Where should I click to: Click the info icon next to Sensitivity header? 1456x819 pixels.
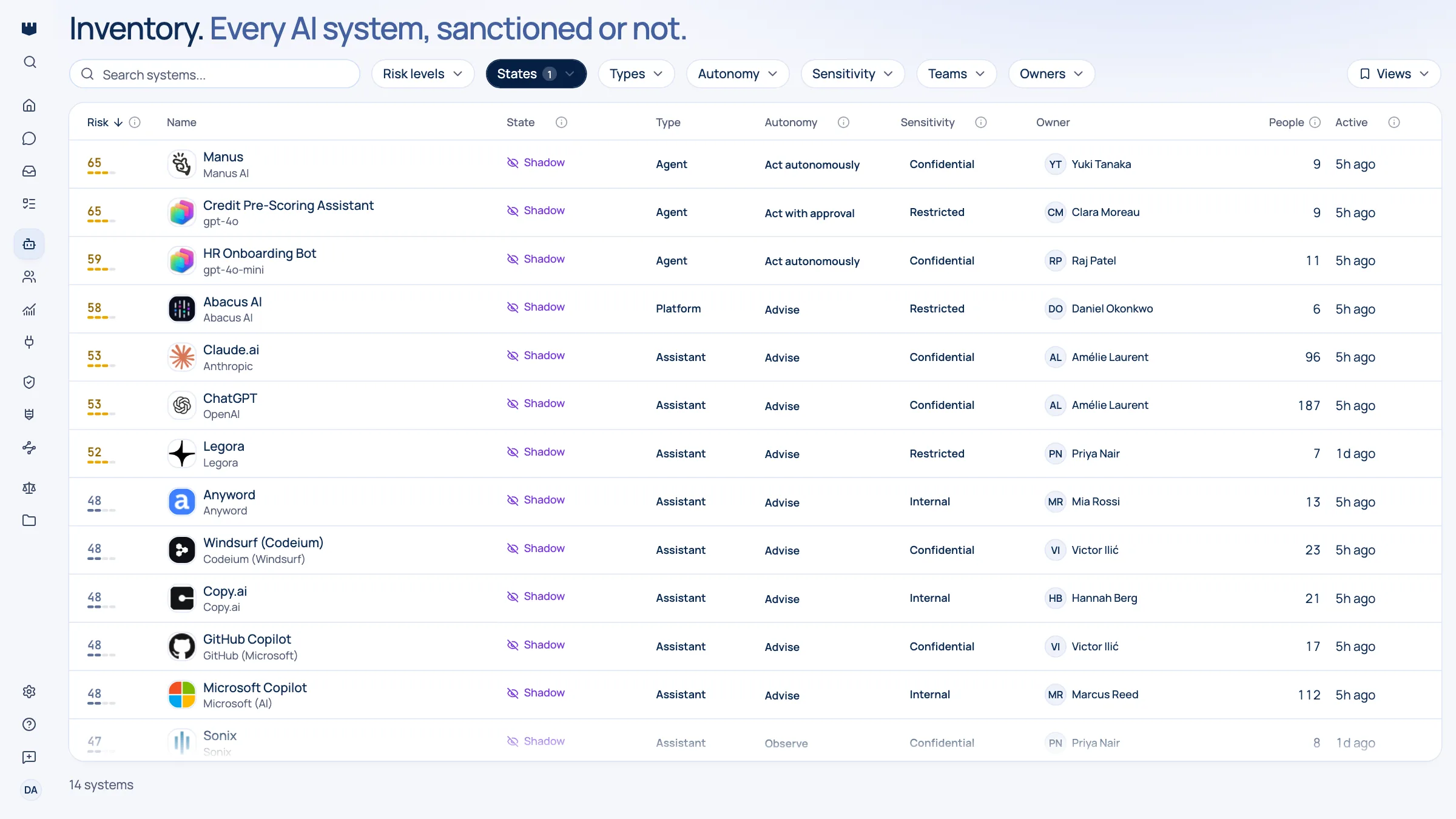[x=981, y=123]
